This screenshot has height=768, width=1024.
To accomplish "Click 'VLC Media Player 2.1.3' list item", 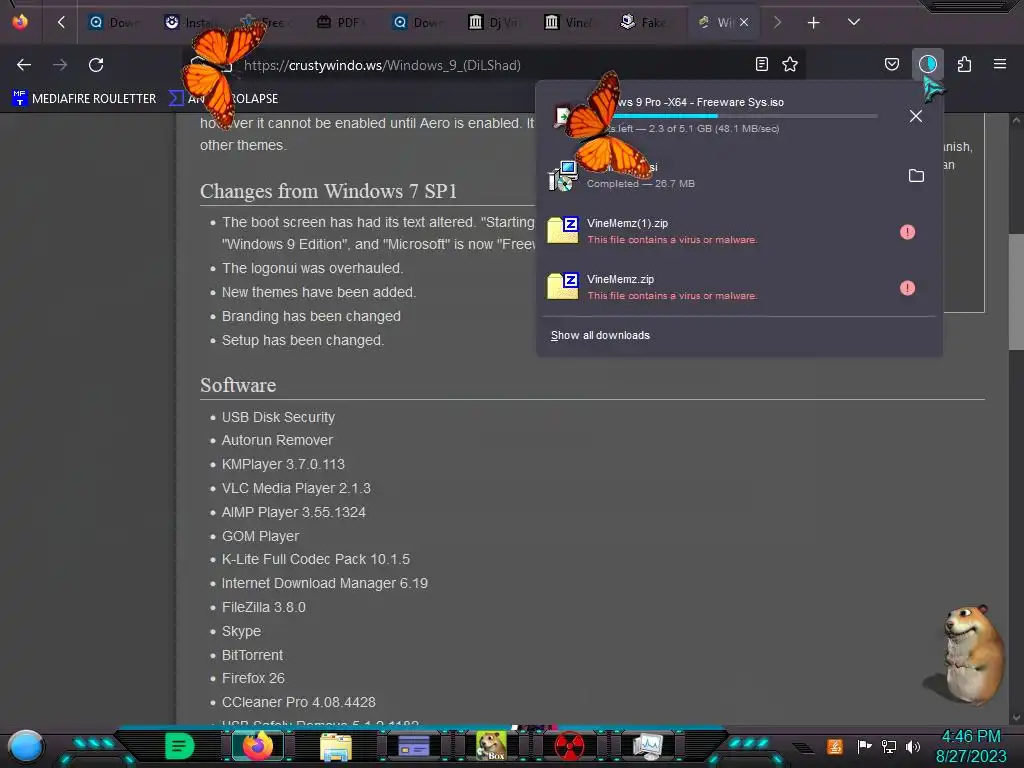I will (296, 488).
